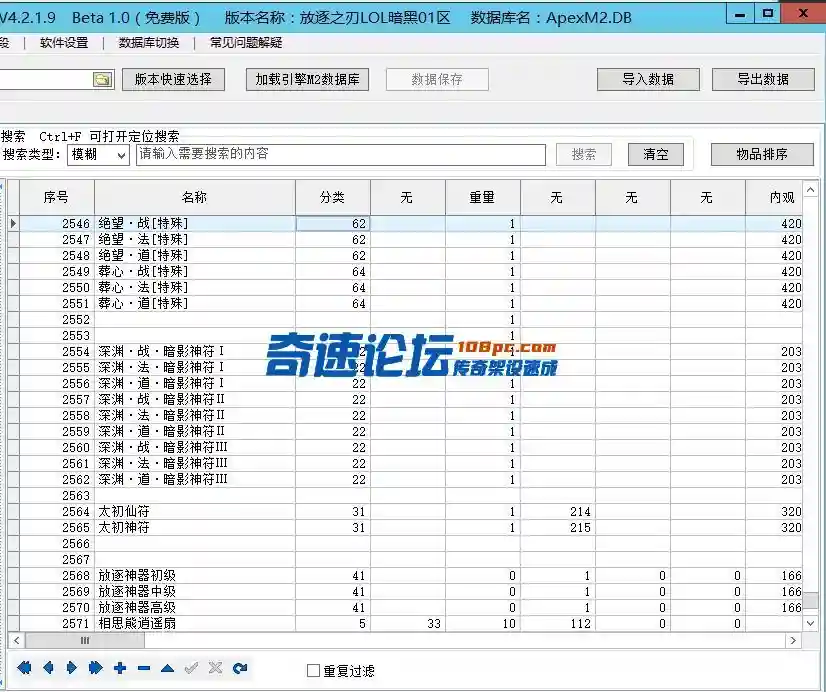This screenshot has width=826, height=692.
Task: Click 重量 column header
Action: click(x=483, y=197)
